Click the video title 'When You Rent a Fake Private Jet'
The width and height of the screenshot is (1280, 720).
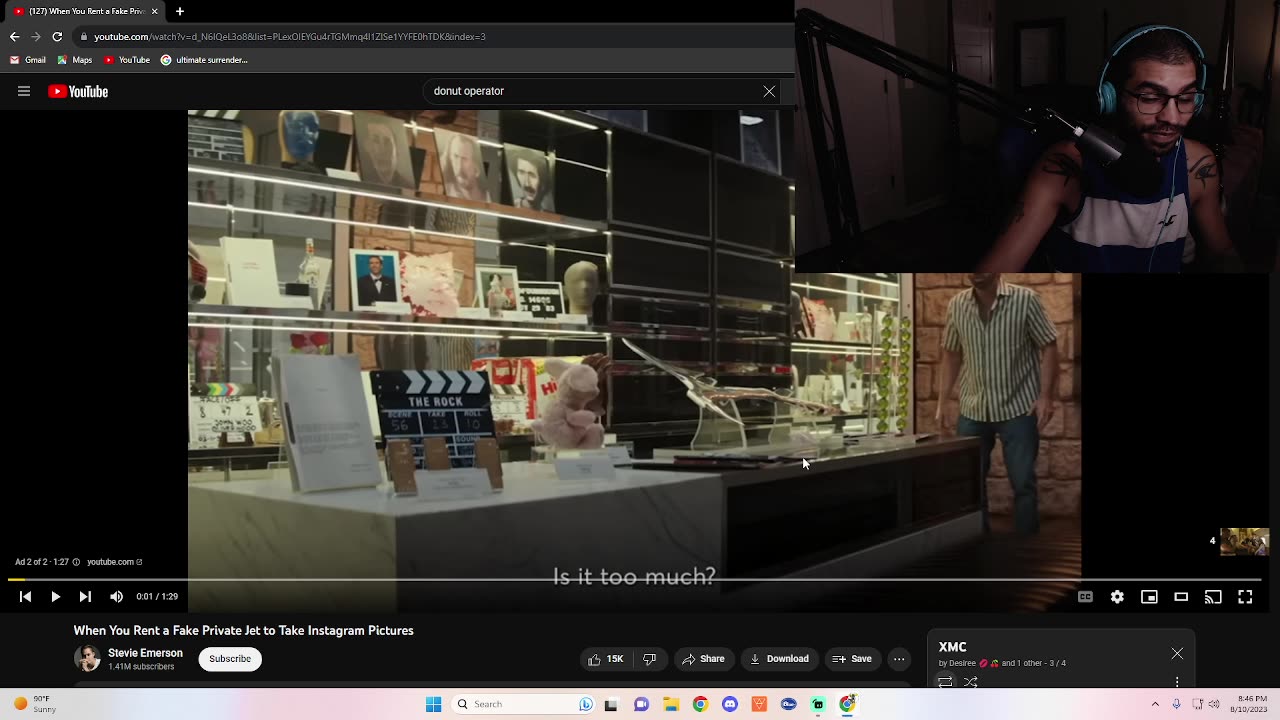pos(243,631)
